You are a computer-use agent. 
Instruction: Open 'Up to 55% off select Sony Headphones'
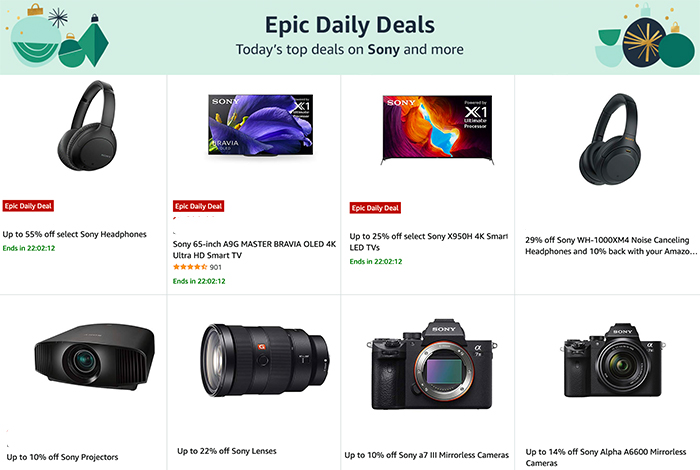pyautogui.click(x=75, y=234)
